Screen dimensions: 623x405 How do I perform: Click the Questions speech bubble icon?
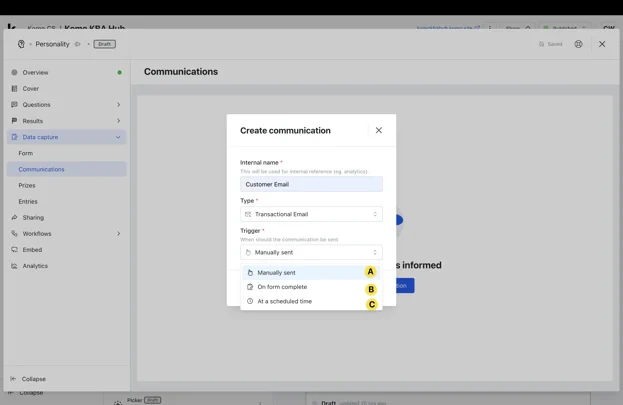[x=14, y=105]
